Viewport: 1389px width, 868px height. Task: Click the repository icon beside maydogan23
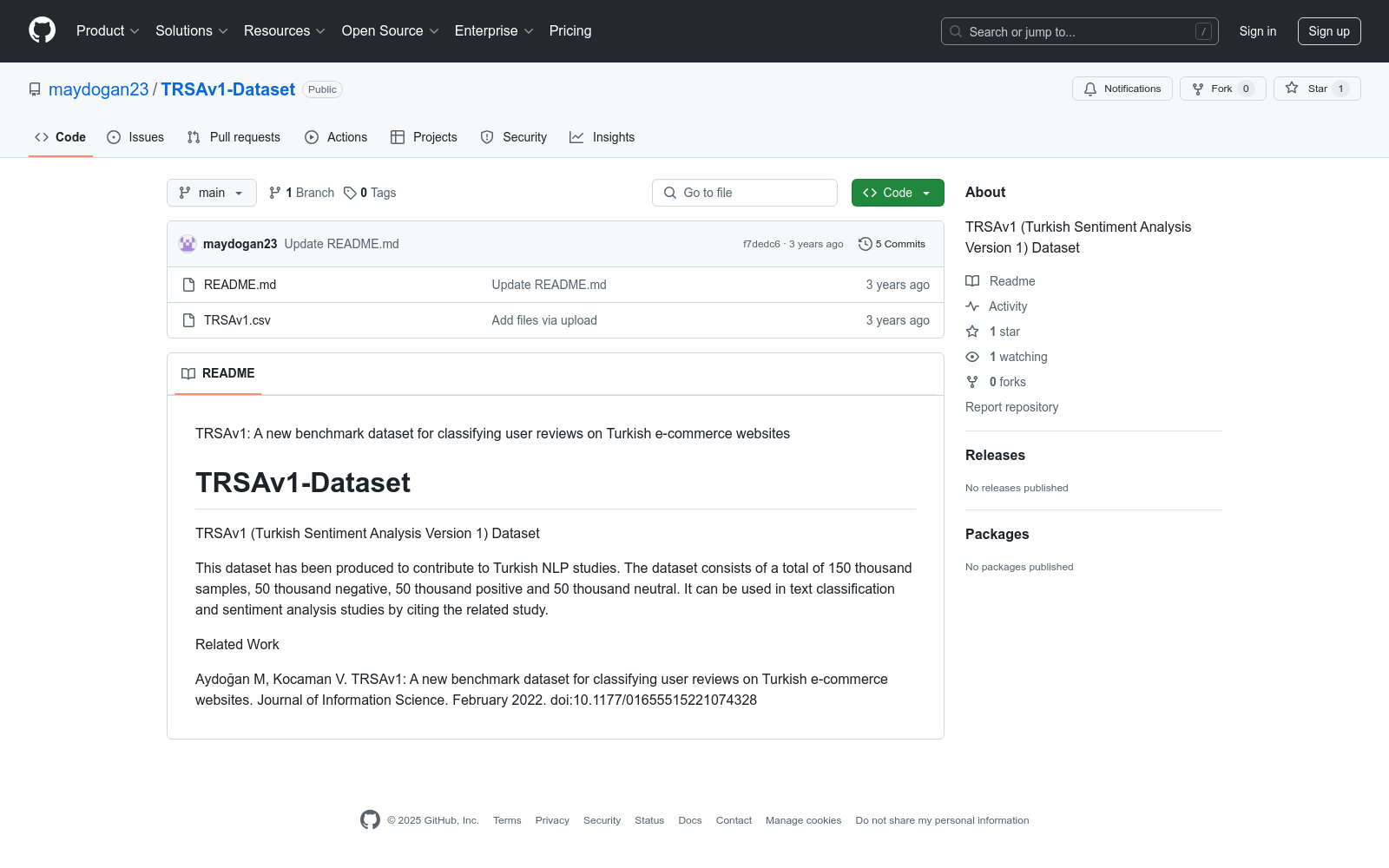click(35, 89)
